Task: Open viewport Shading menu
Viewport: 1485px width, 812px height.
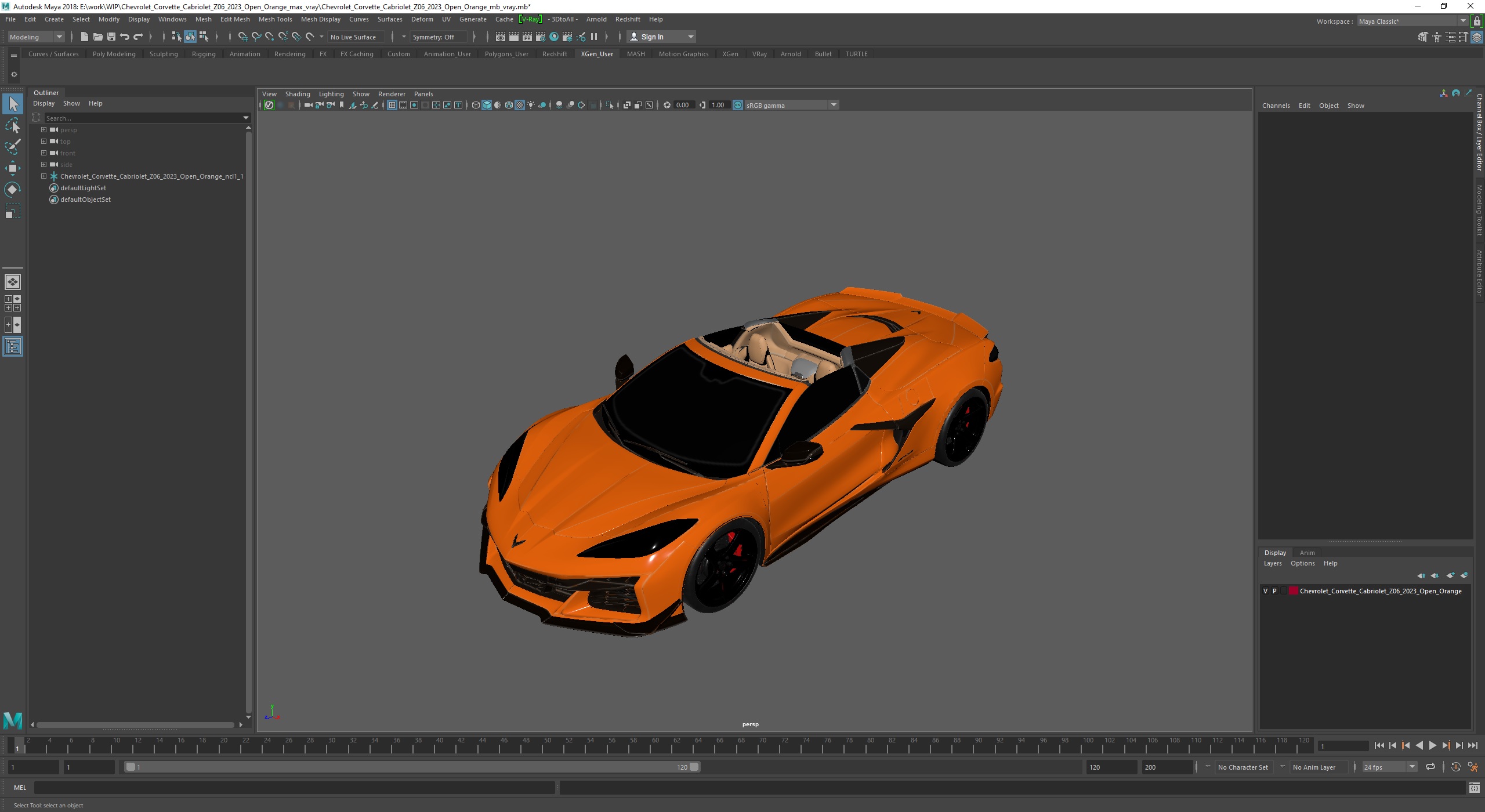Action: (298, 94)
